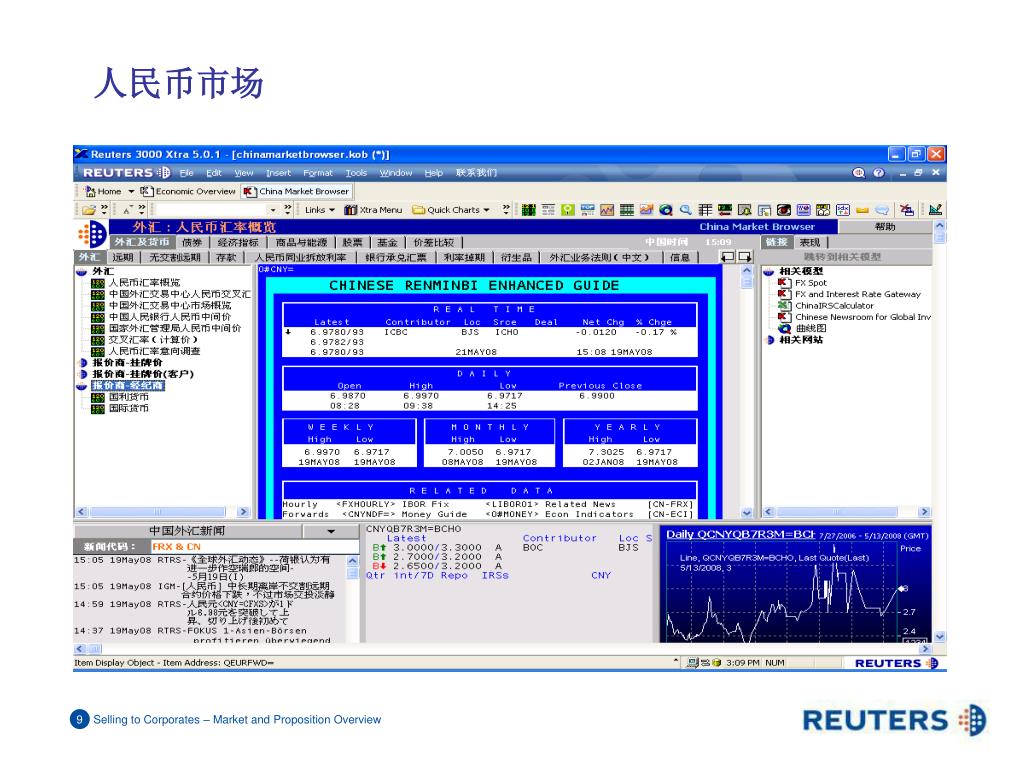Open the 曲线图 link in right panel
Viewport: 1024px width, 768px height.
[811, 328]
